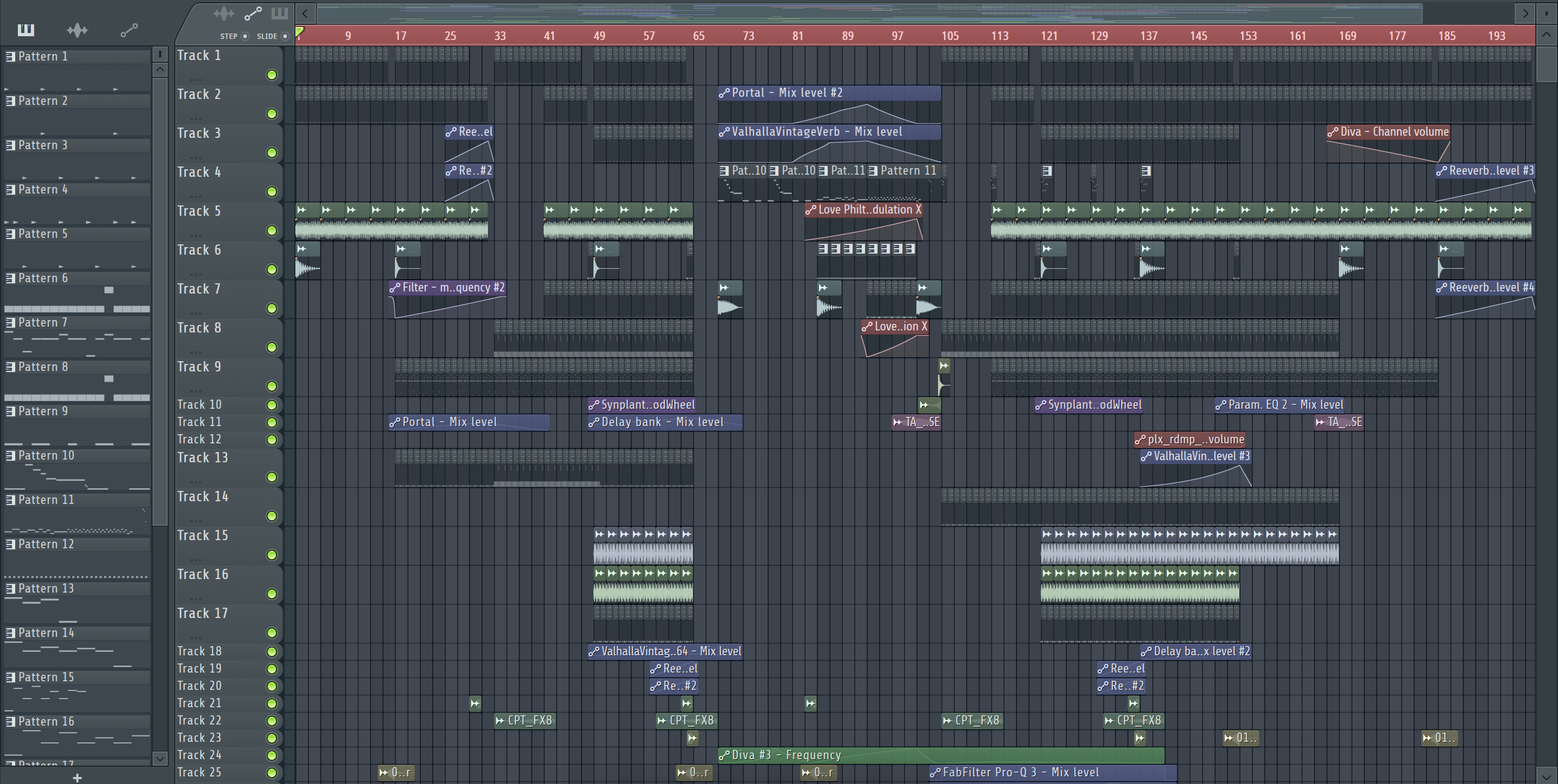The height and width of the screenshot is (784, 1558).
Task: Select the Track 24 header
Action: (229, 755)
